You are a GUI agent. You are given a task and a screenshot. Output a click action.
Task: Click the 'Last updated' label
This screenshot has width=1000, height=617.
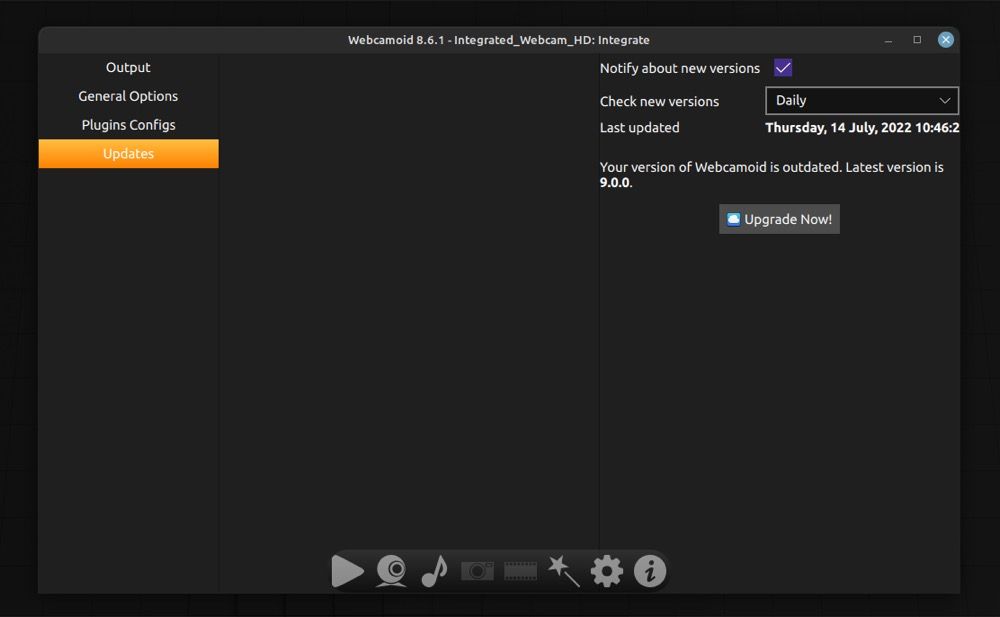tap(640, 128)
